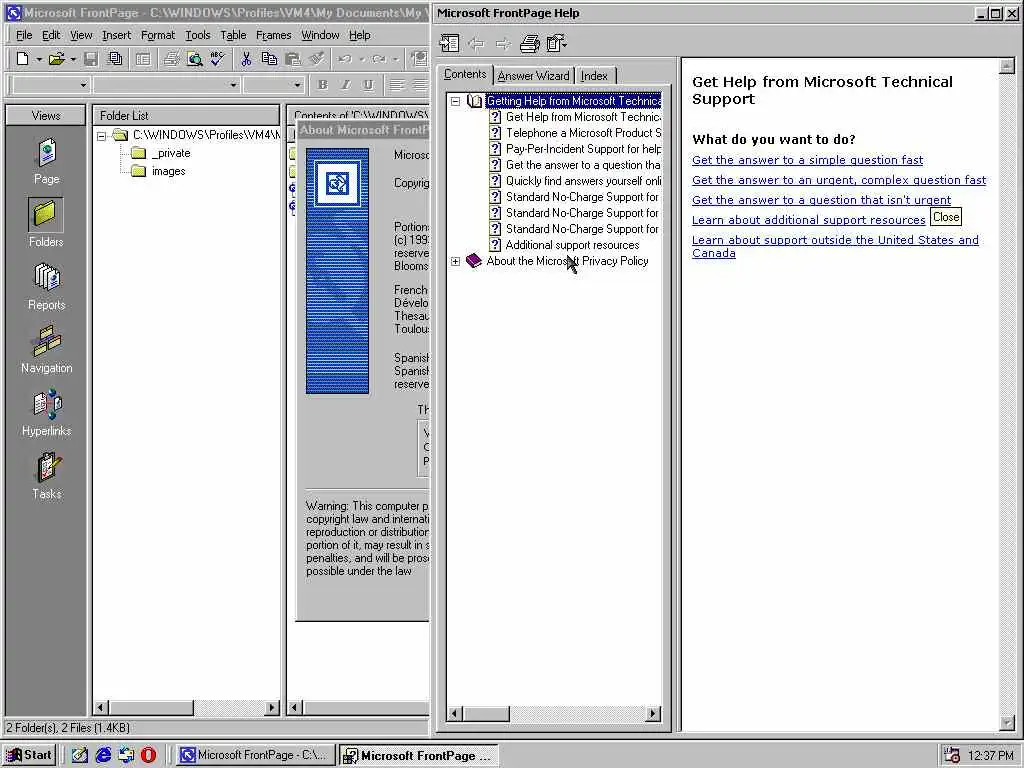Collapse the C:\WINDOWS\Profiles root folder
The height and width of the screenshot is (768, 1024).
click(x=102, y=136)
